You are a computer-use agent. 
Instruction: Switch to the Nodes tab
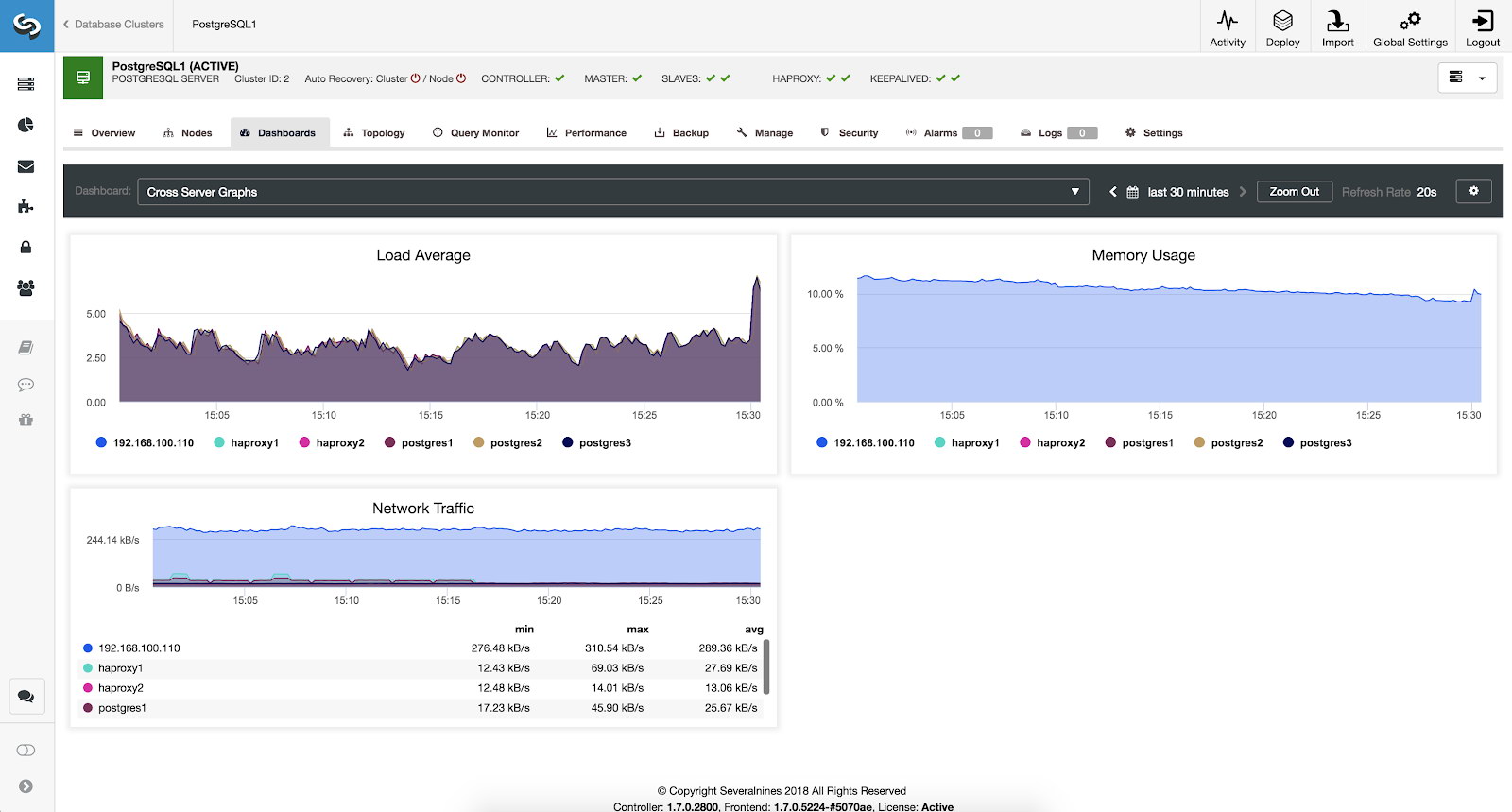click(187, 133)
